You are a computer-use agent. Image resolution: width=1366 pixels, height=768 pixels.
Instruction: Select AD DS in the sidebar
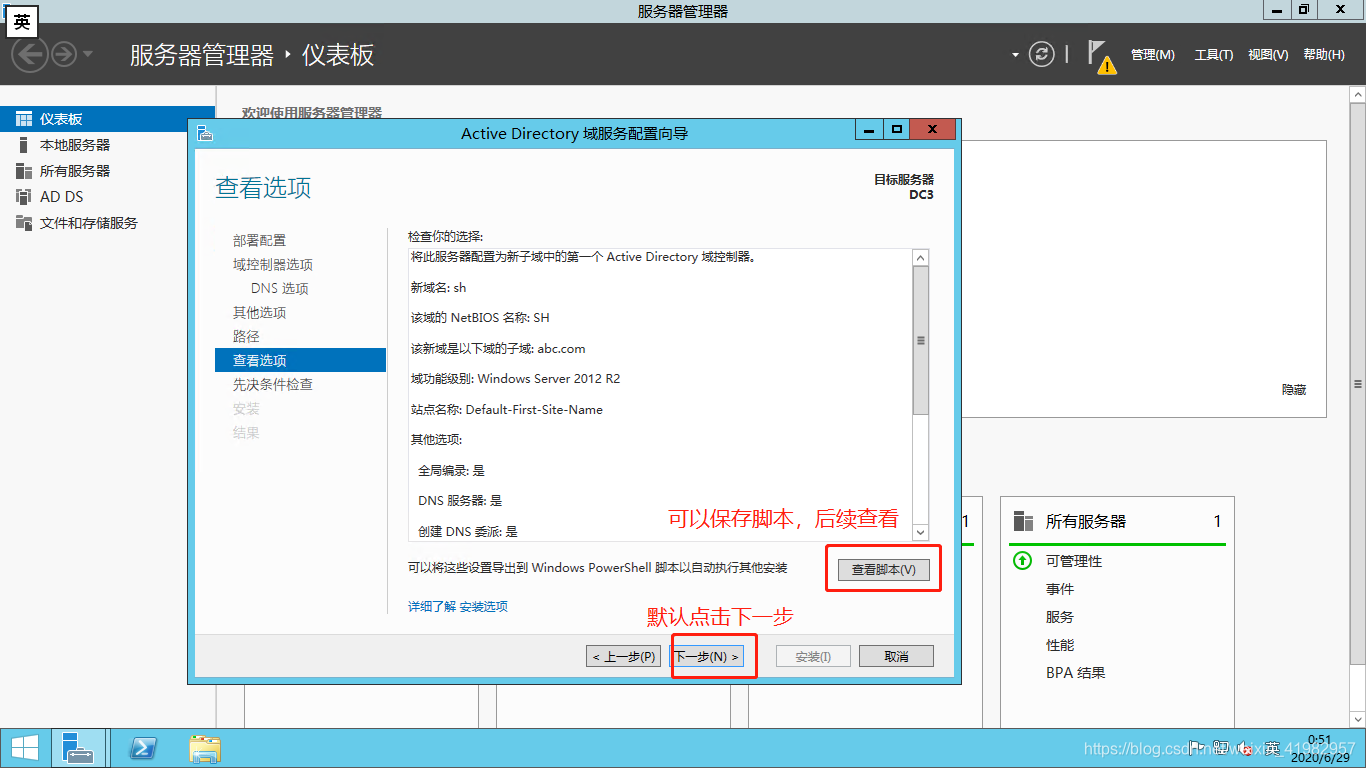[107, 197]
